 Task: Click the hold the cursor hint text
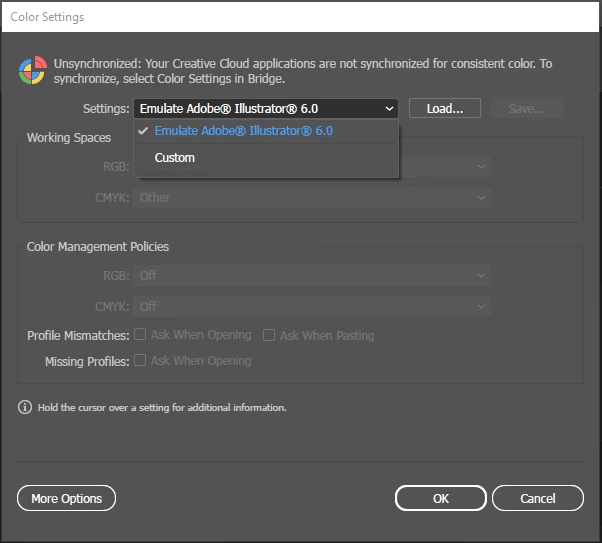click(x=162, y=407)
